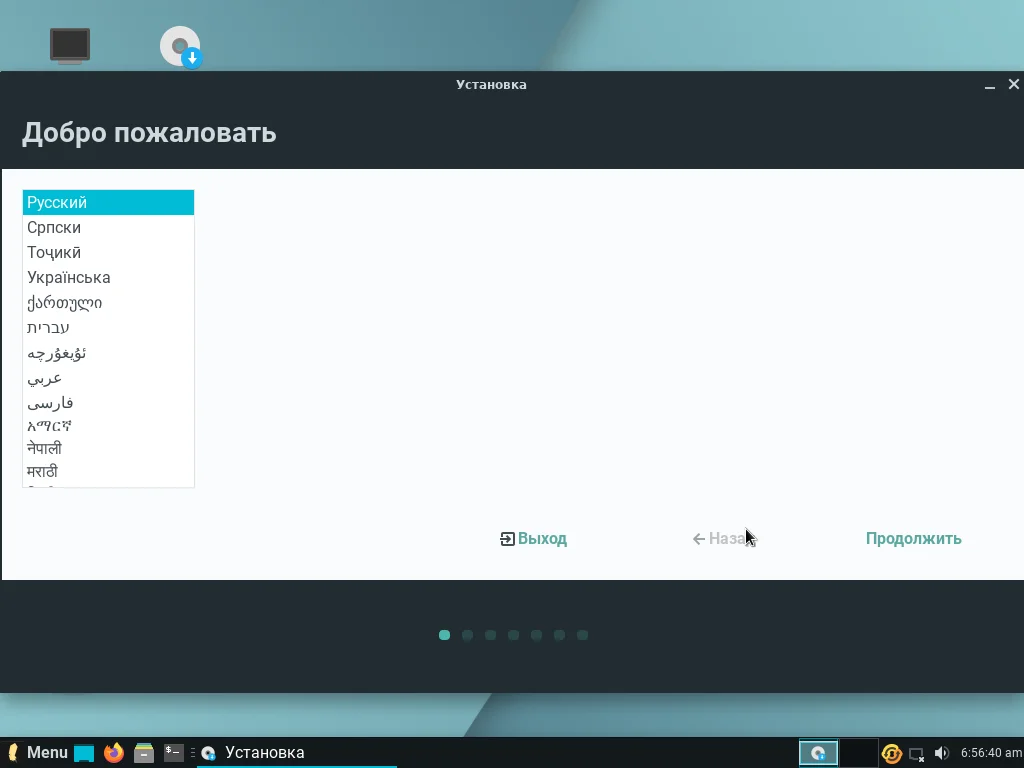Open the volume control in the tray
Image resolution: width=1024 pixels, height=768 pixels.
[941, 752]
